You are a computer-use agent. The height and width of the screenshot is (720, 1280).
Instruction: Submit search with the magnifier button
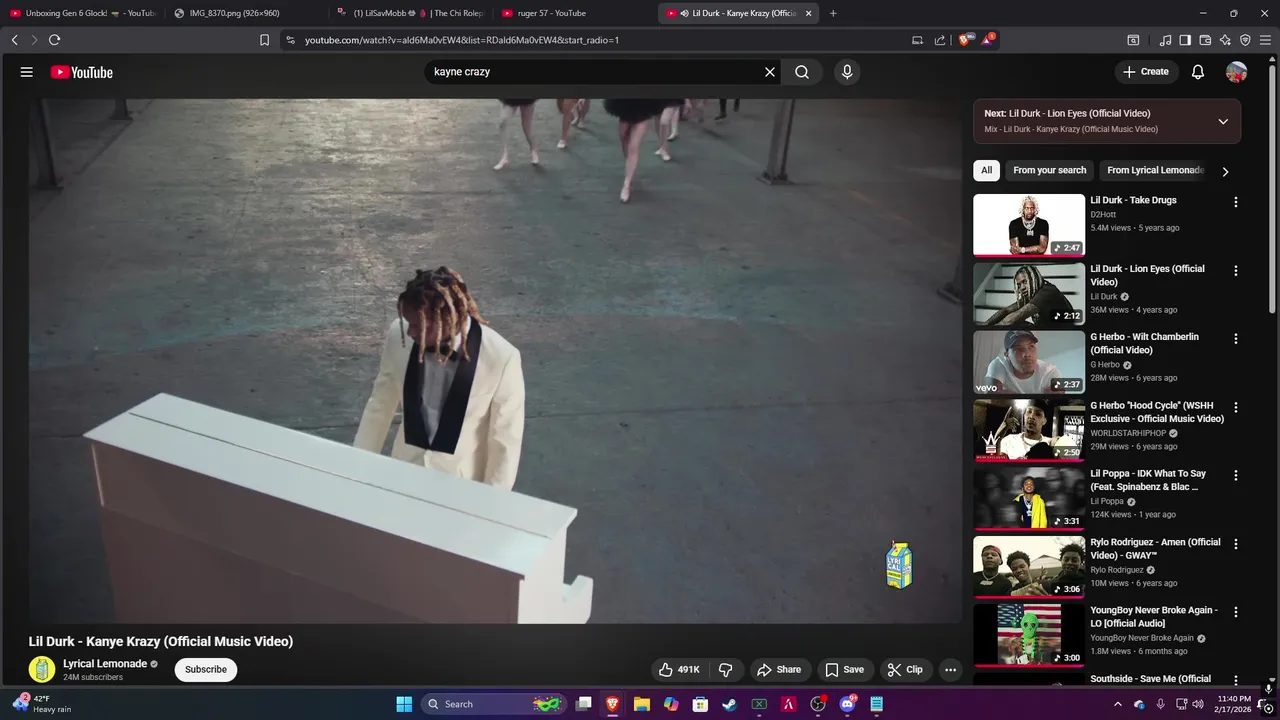pos(802,72)
